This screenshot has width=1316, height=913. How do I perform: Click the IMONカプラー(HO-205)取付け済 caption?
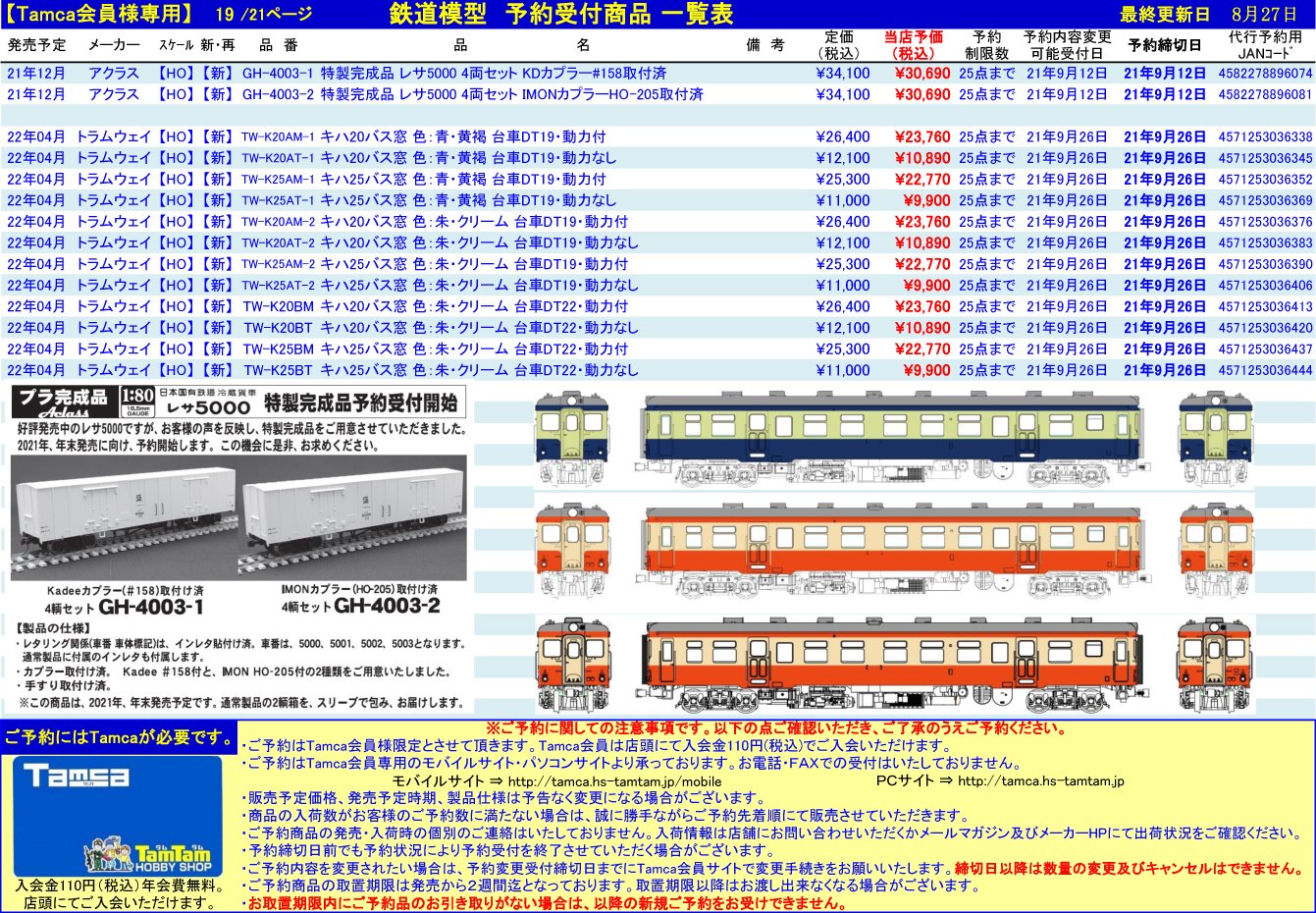click(x=359, y=590)
